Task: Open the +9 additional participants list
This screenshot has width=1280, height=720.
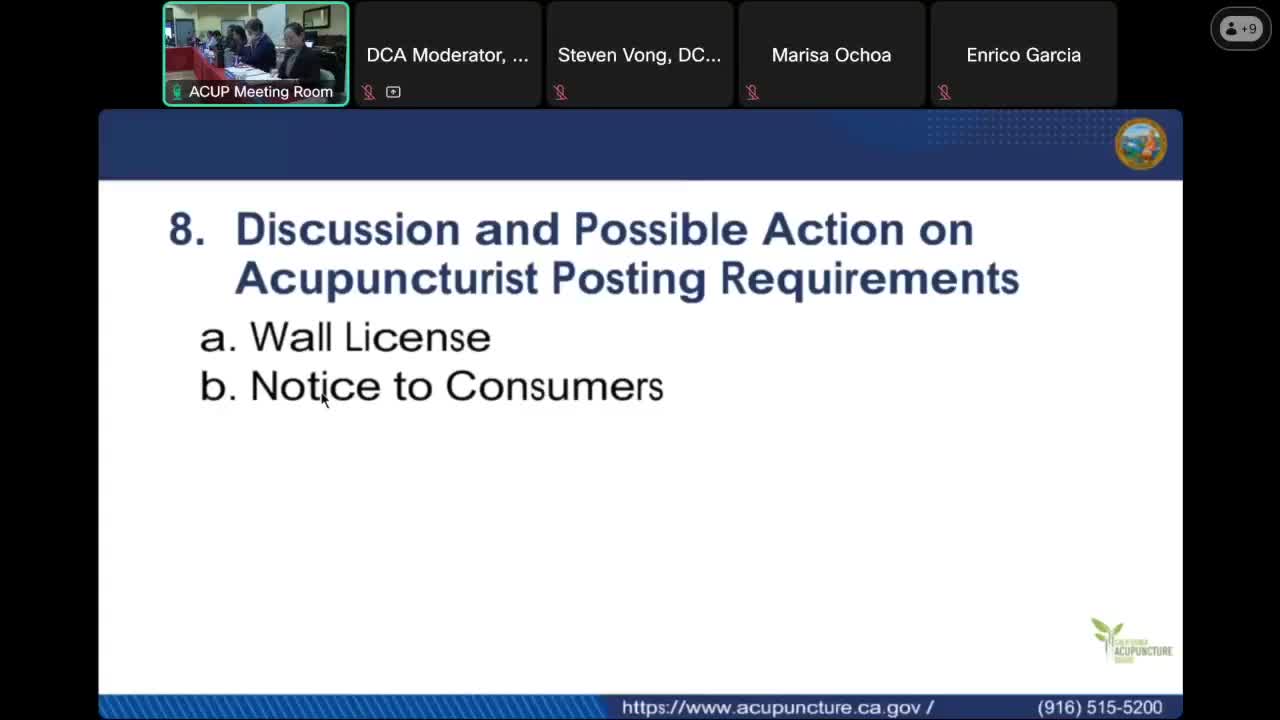Action: tap(1241, 29)
